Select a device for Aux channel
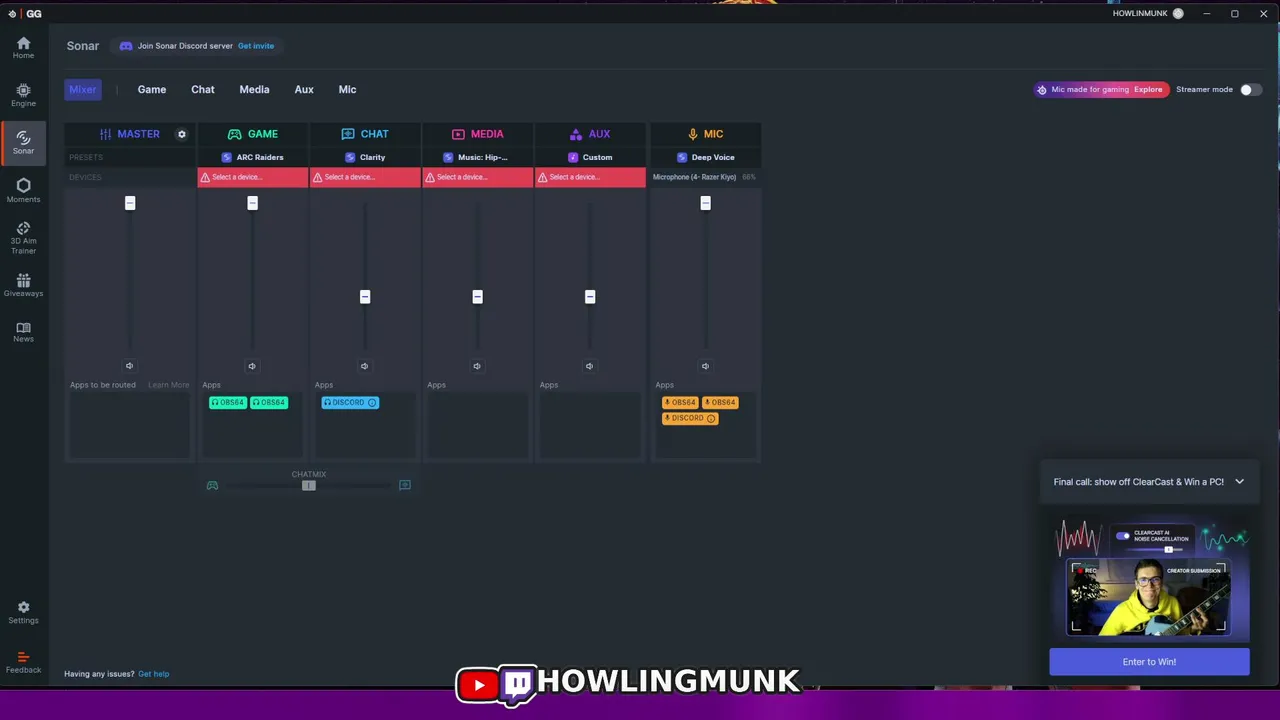 coord(590,177)
